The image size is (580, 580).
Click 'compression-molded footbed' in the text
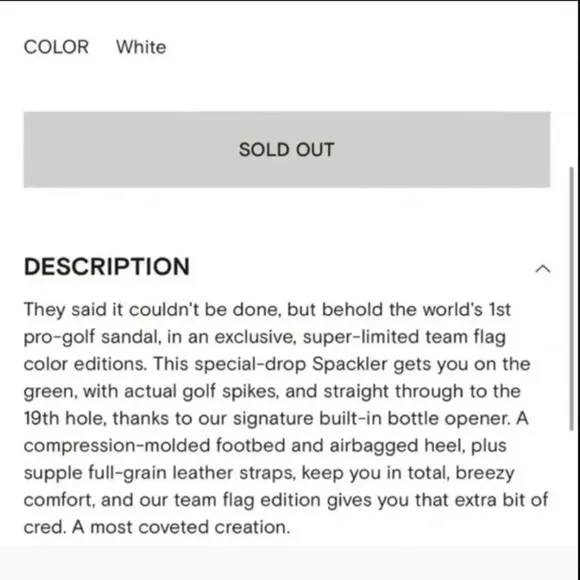[154, 446]
